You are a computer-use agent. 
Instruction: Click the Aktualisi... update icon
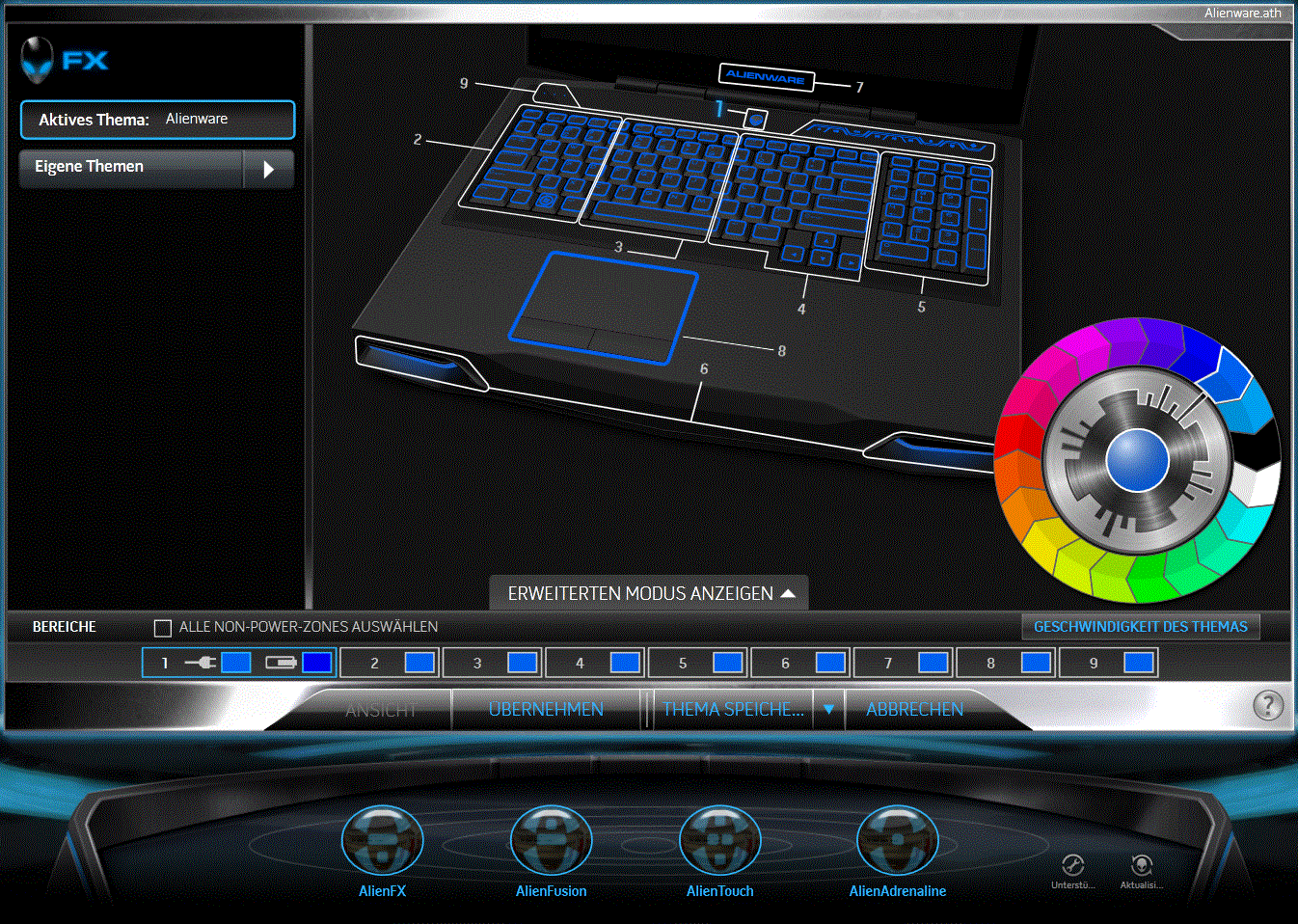(1142, 864)
